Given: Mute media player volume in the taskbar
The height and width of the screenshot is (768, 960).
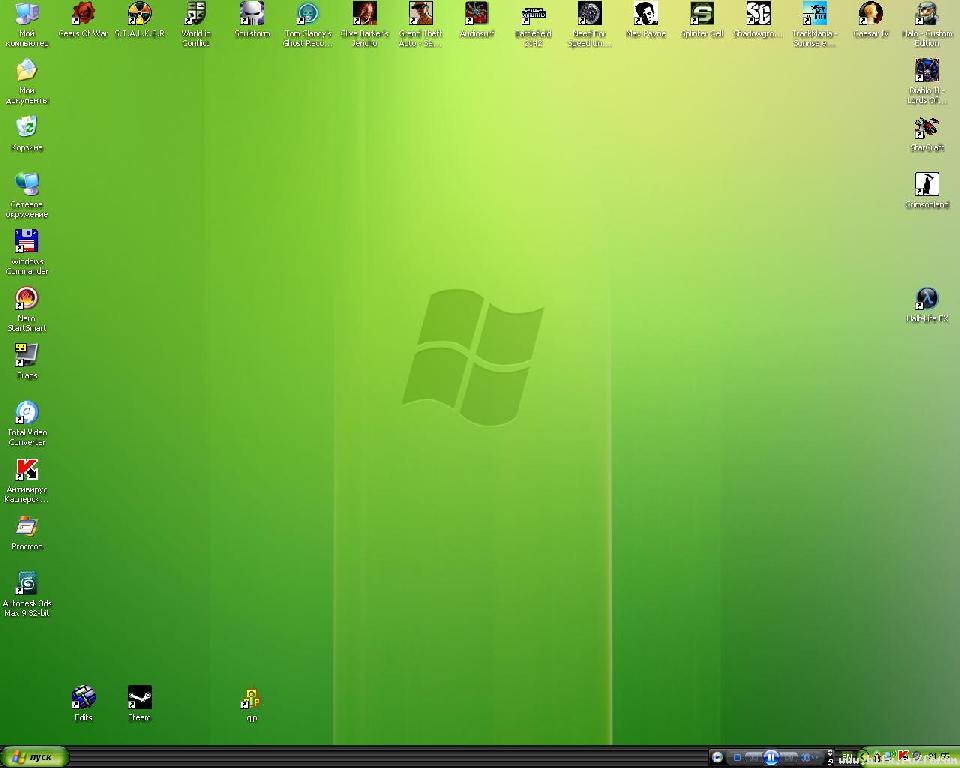Looking at the screenshot, I should point(806,758).
